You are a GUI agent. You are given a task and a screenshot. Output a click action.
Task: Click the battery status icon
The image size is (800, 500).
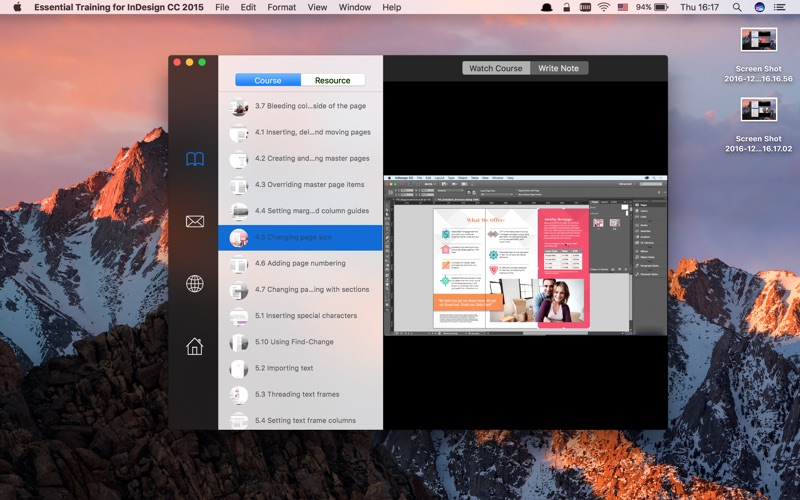pyautogui.click(x=661, y=7)
